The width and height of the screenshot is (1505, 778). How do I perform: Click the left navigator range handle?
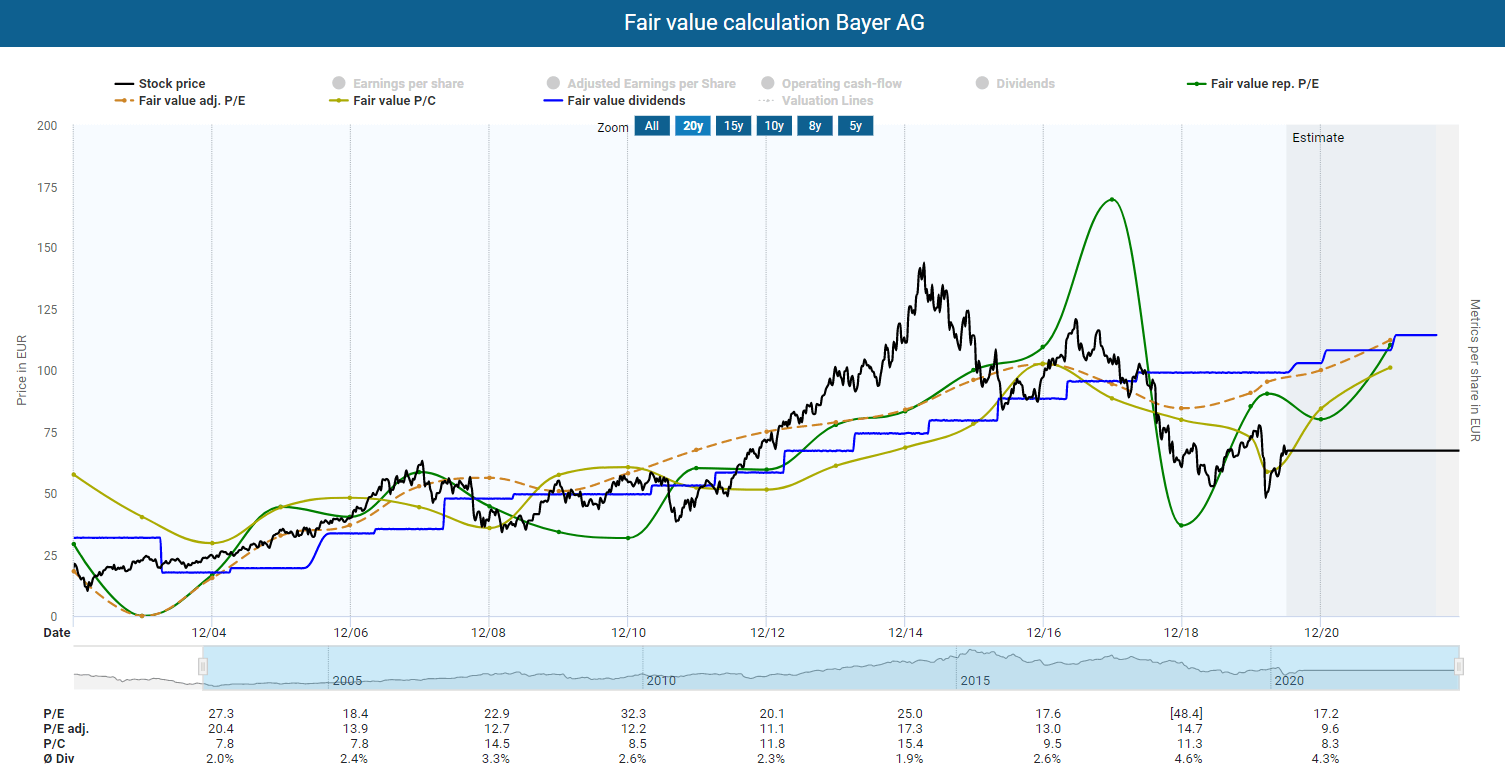point(203,666)
